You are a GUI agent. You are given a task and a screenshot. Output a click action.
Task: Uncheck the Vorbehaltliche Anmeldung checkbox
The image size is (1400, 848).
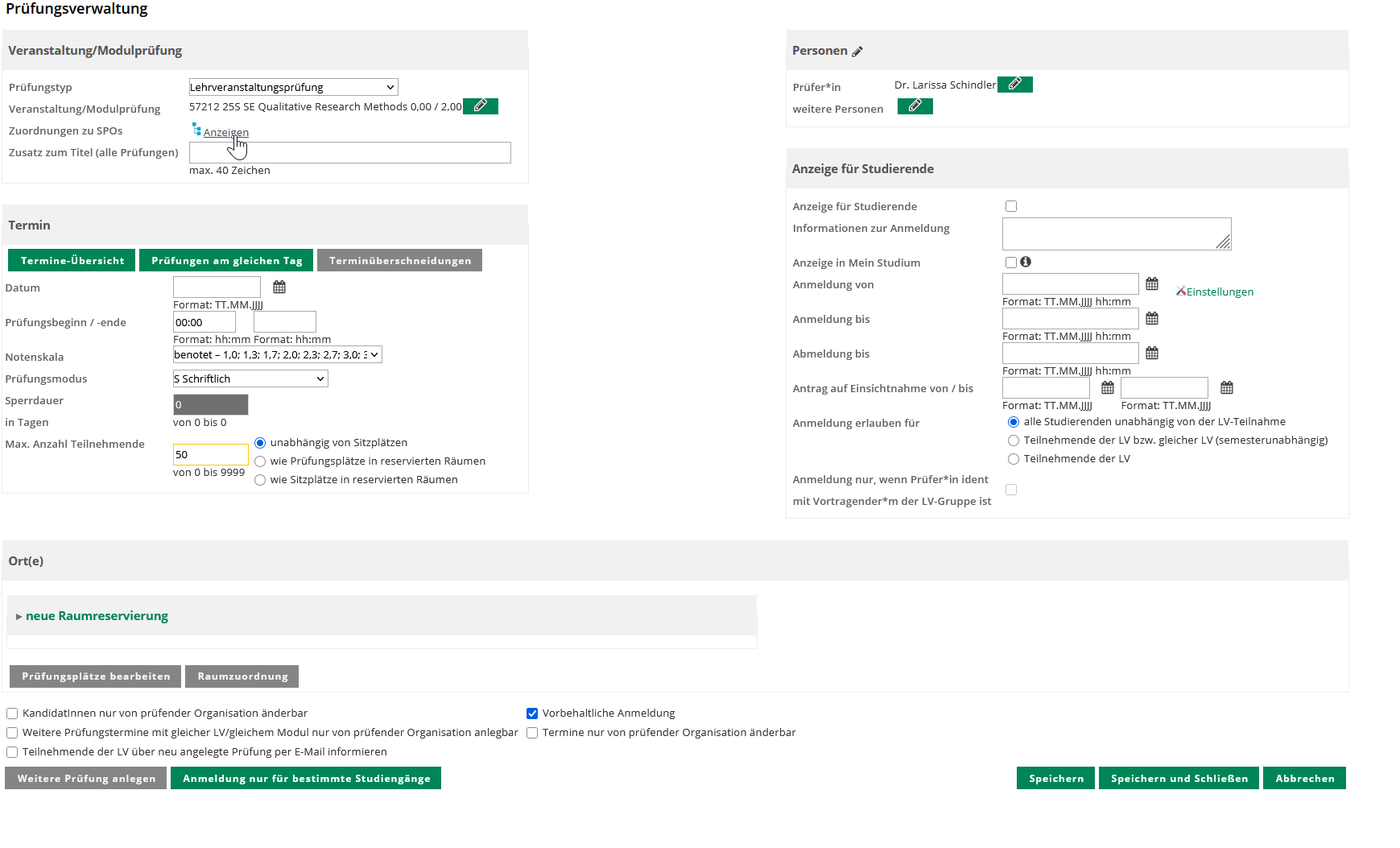pos(532,714)
